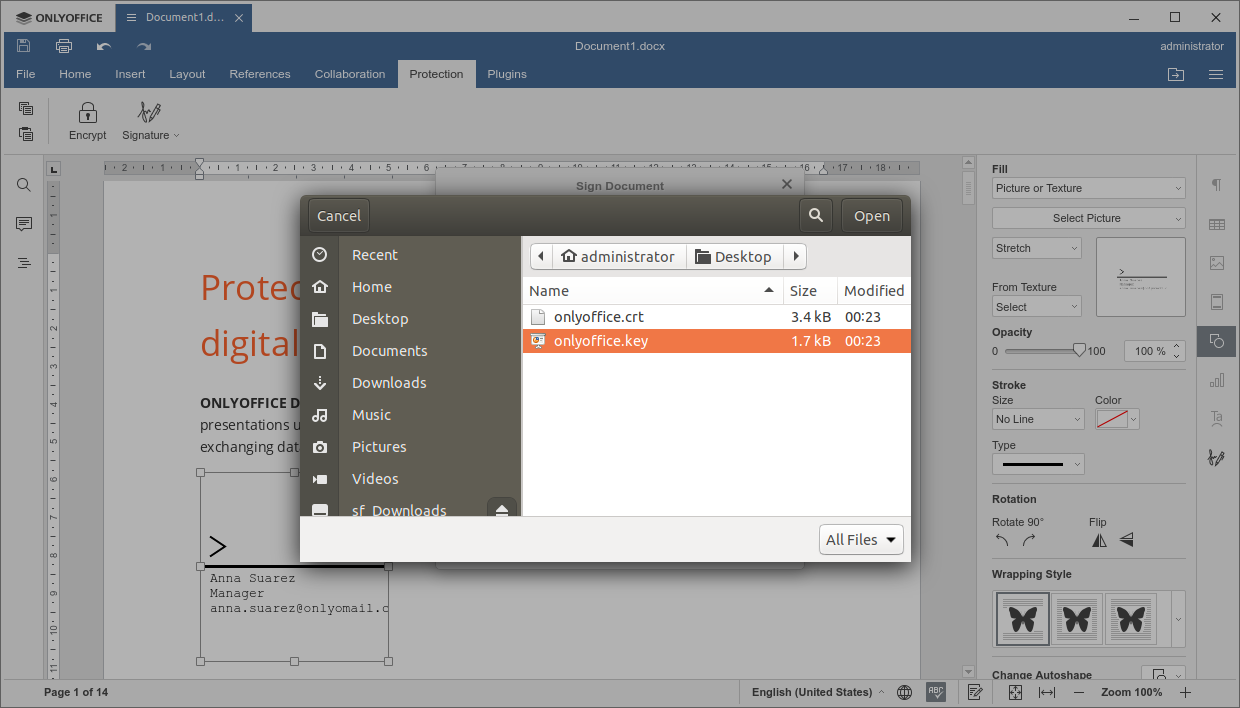Open the File menu tab
The height and width of the screenshot is (708, 1240).
[25, 73]
